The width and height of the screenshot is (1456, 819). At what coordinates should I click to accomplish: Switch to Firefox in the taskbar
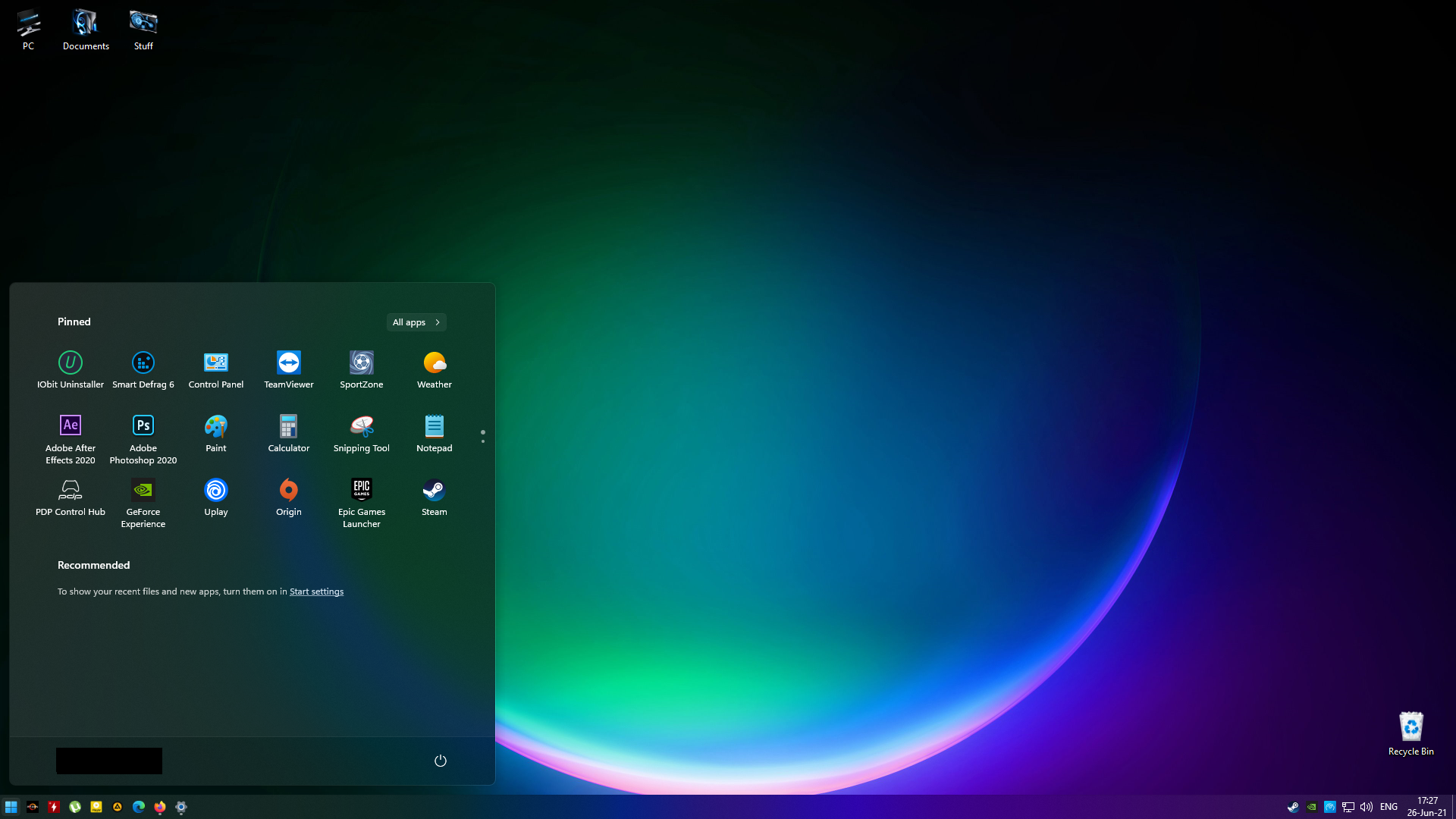click(x=160, y=807)
